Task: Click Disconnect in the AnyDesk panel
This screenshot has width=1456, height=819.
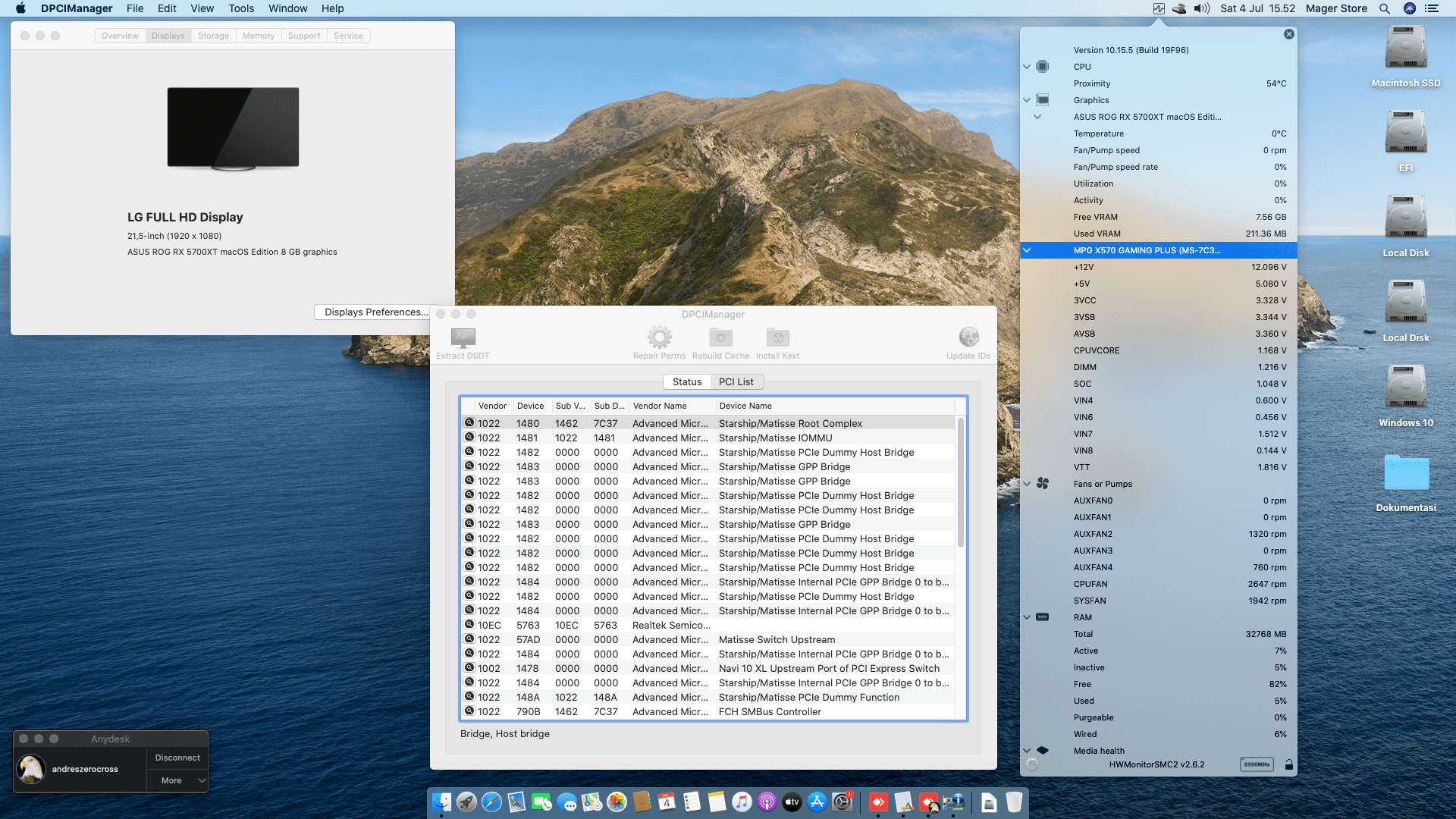Action: pyautogui.click(x=177, y=758)
